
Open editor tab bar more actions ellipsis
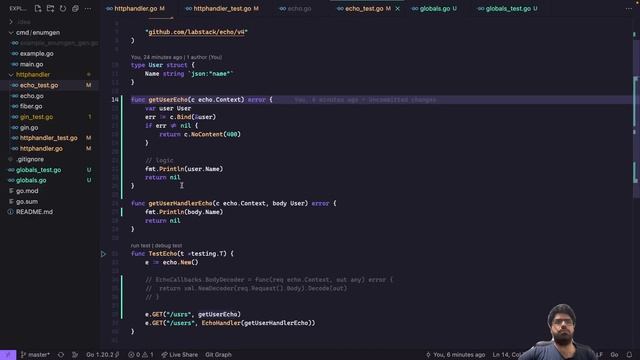click(x=629, y=8)
